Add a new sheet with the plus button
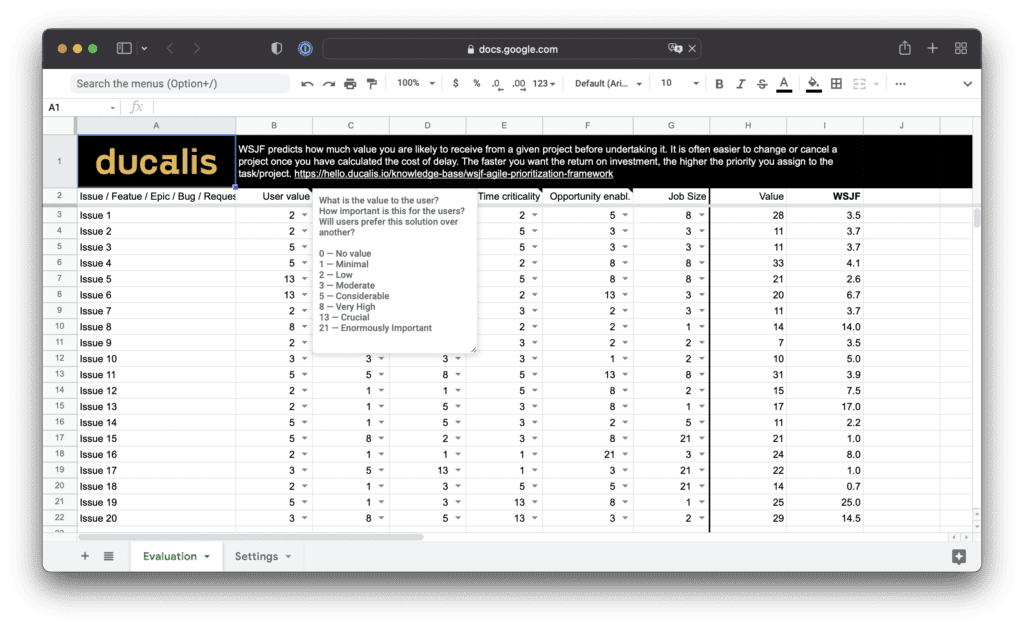Image resolution: width=1024 pixels, height=628 pixels. pos(85,555)
